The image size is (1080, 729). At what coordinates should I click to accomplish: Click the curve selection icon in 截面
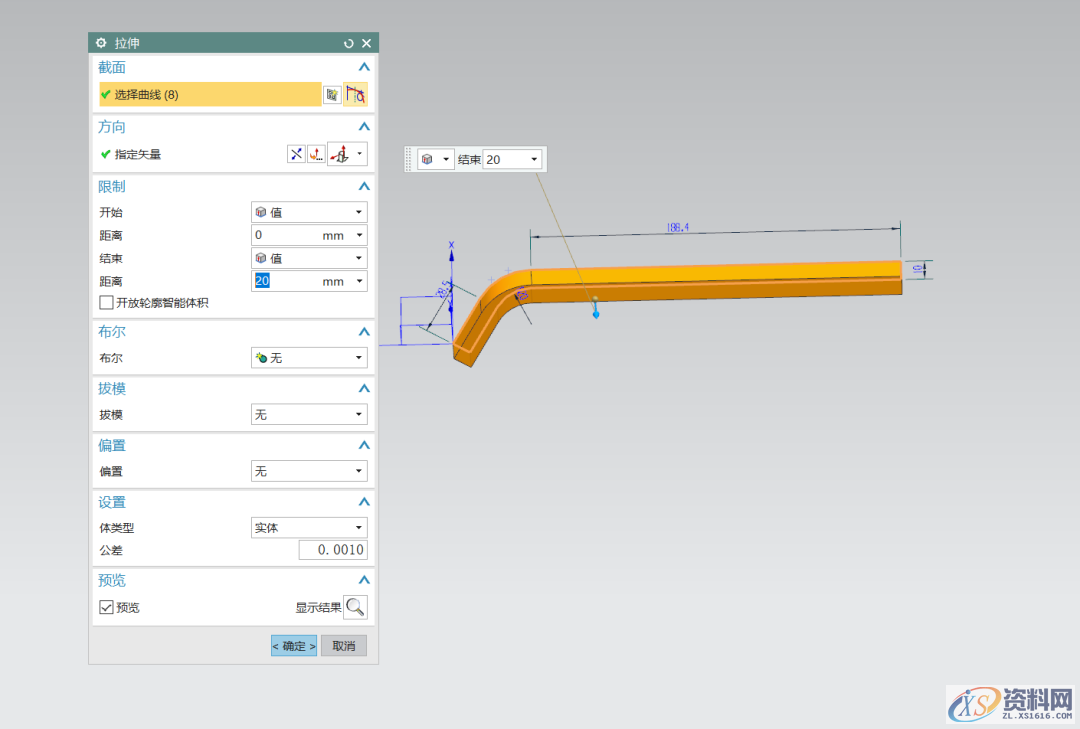[355, 94]
